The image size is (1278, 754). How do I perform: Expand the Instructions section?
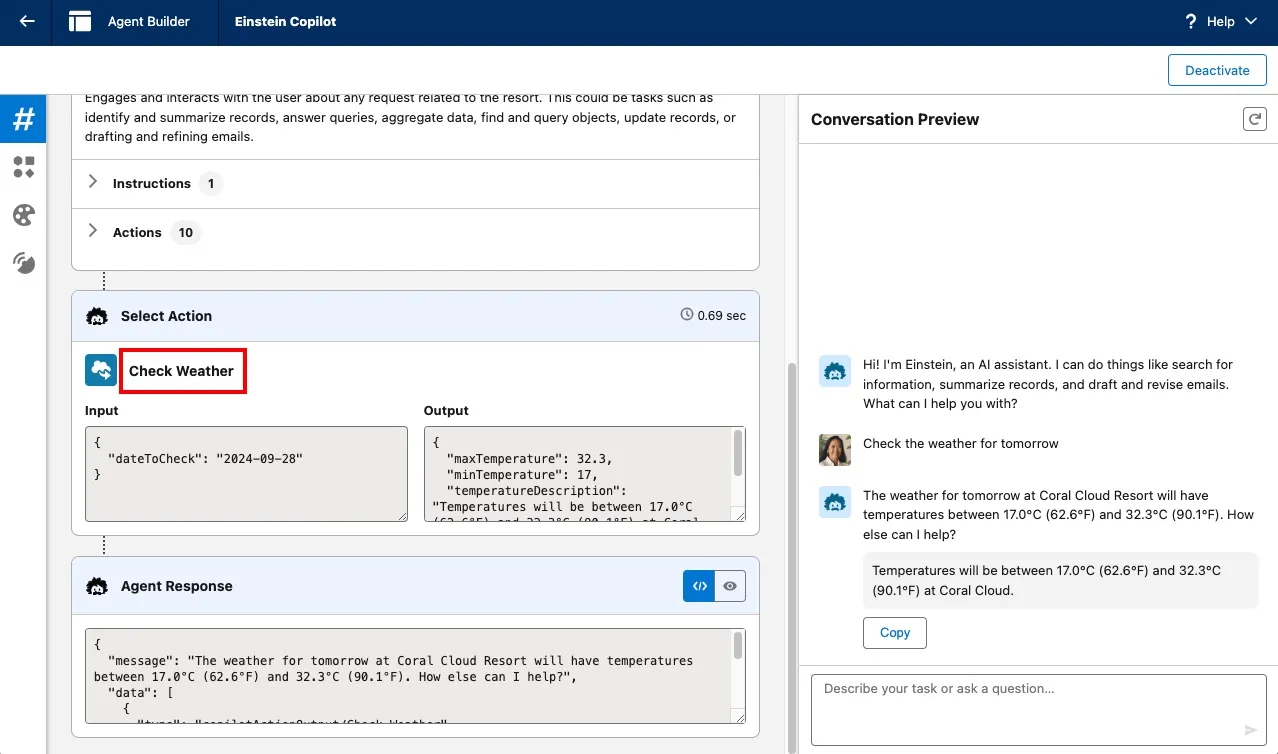[x=93, y=183]
